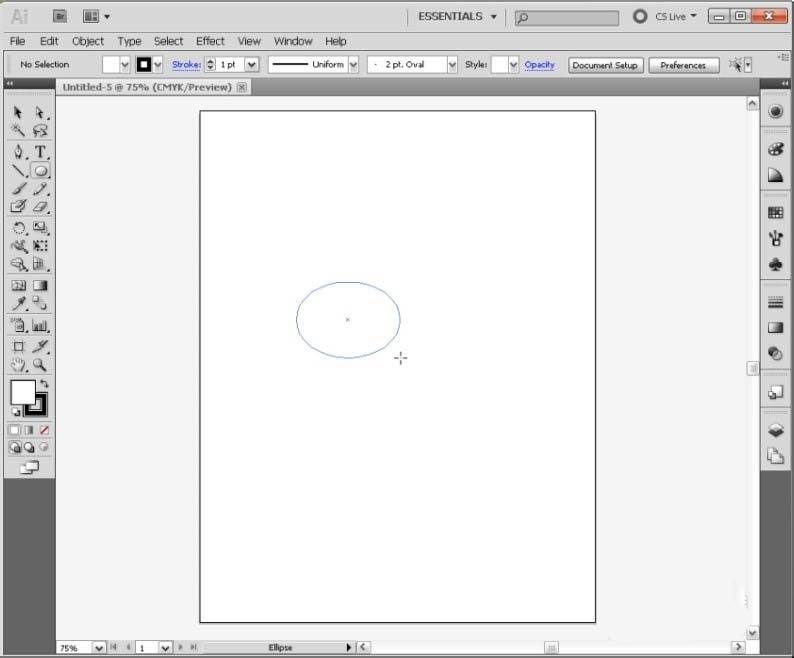Image resolution: width=794 pixels, height=658 pixels.
Task: Activate the Eyedropper tool
Action: [x=18, y=304]
